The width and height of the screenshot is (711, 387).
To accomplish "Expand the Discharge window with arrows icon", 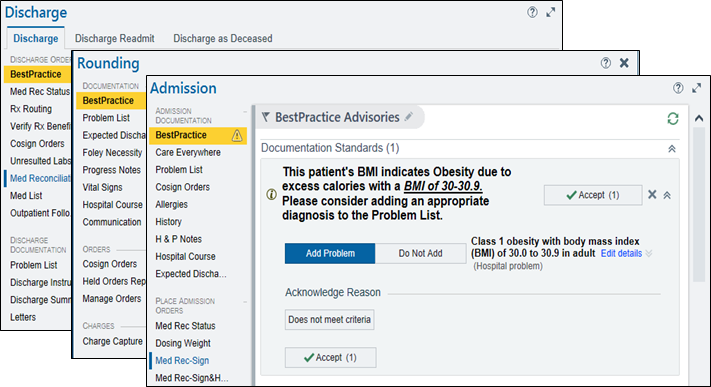I will point(550,12).
